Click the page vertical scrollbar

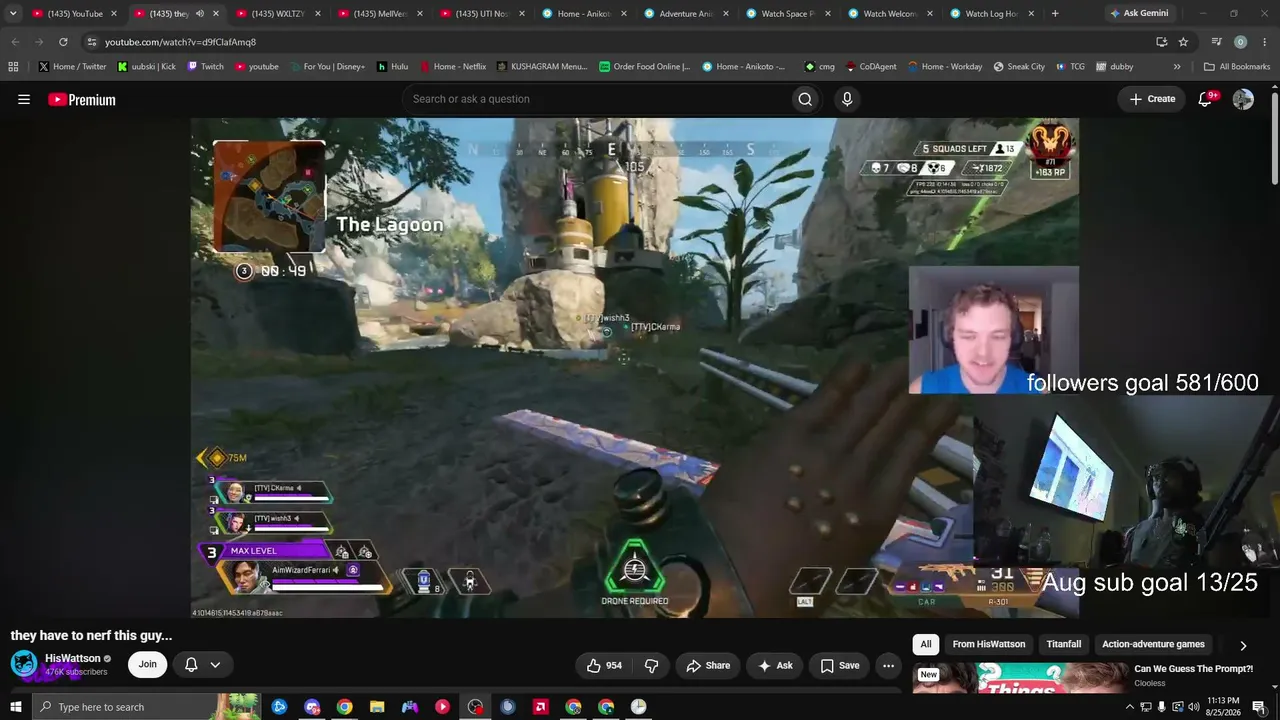coord(1274,137)
